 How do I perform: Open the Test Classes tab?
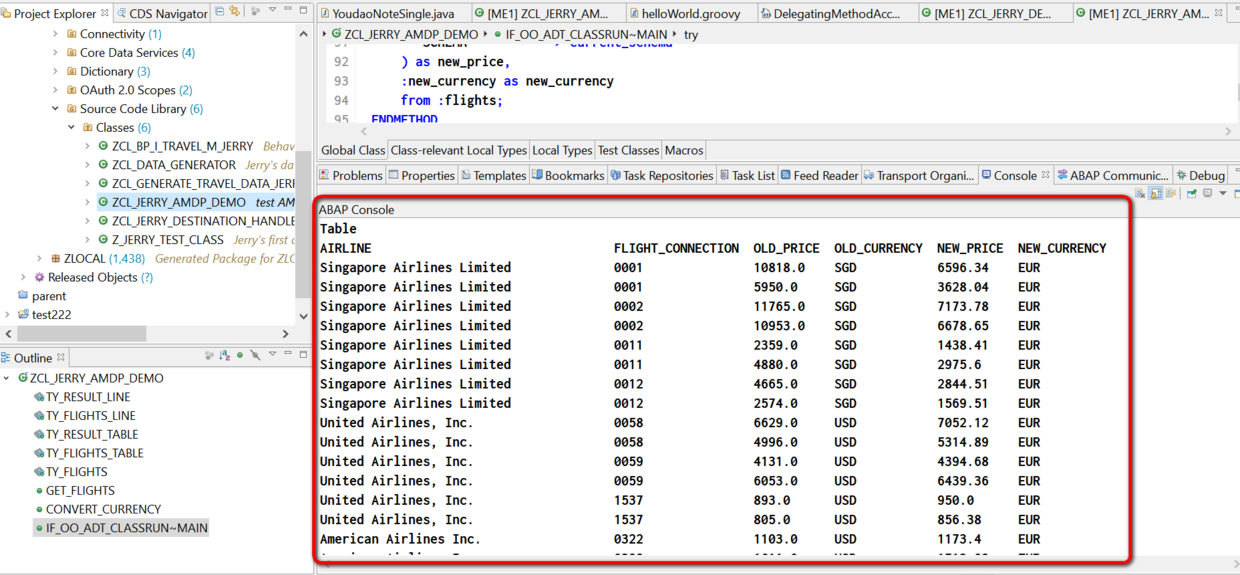pyautogui.click(x=628, y=150)
